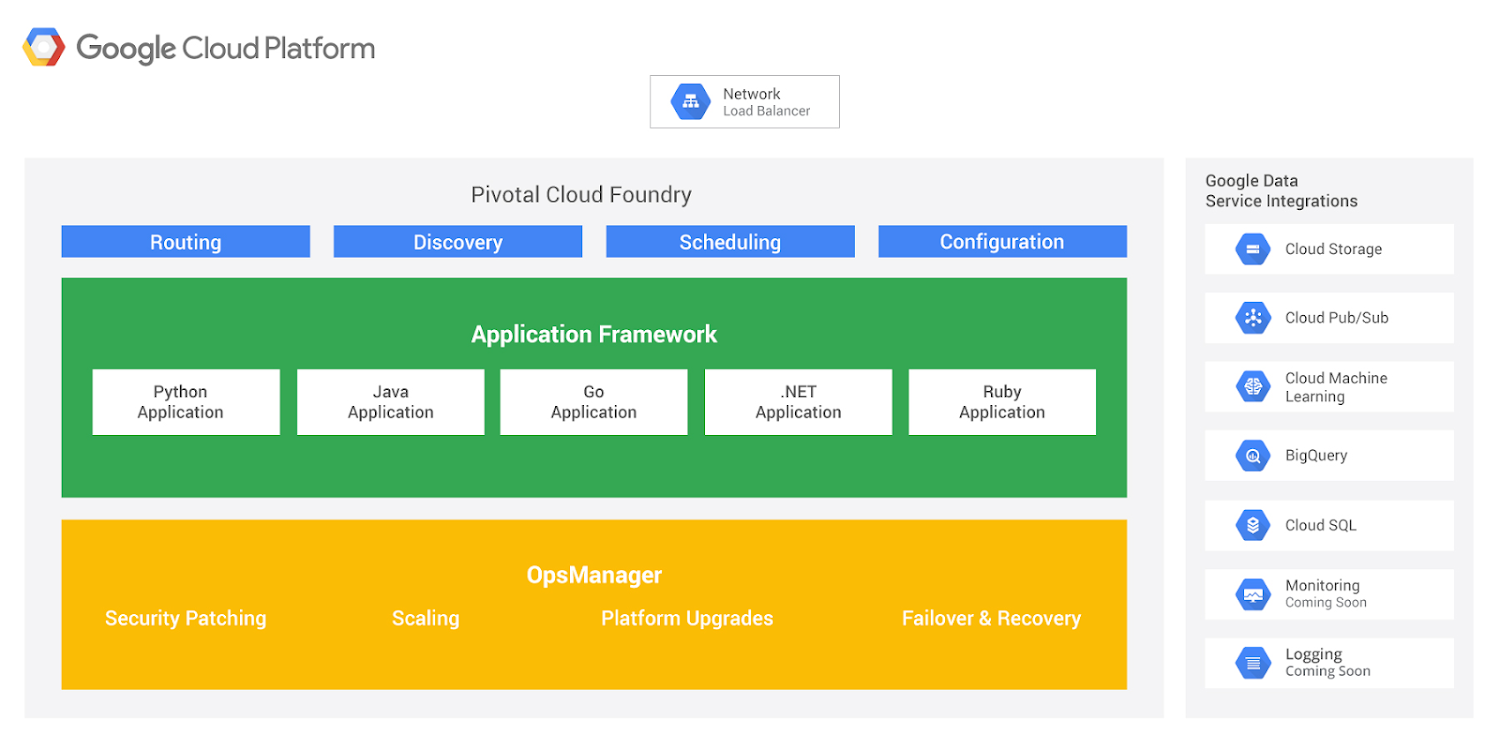This screenshot has height=750, width=1500.
Task: Click the Ruby Application box
Action: [x=1002, y=402]
